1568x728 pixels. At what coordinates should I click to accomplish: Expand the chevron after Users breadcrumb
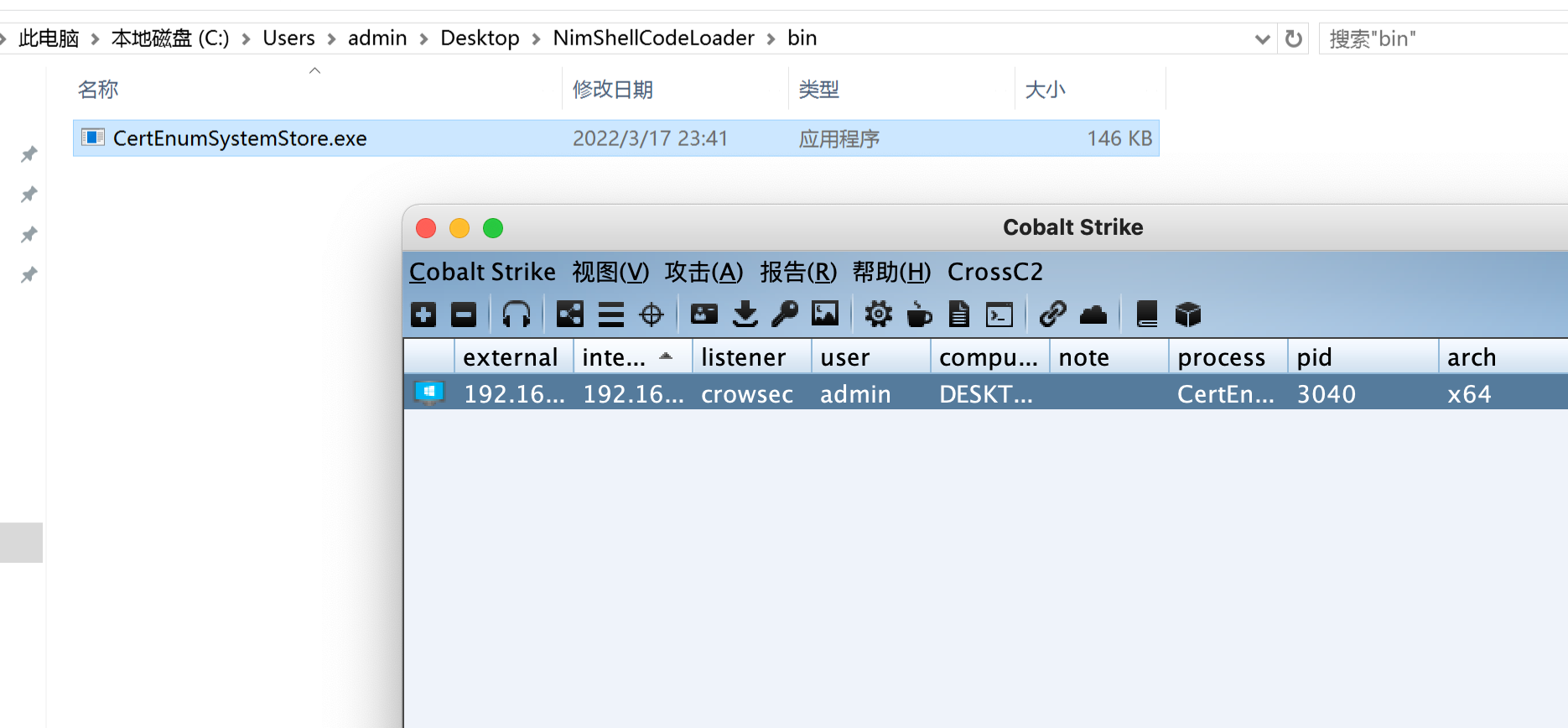331,39
